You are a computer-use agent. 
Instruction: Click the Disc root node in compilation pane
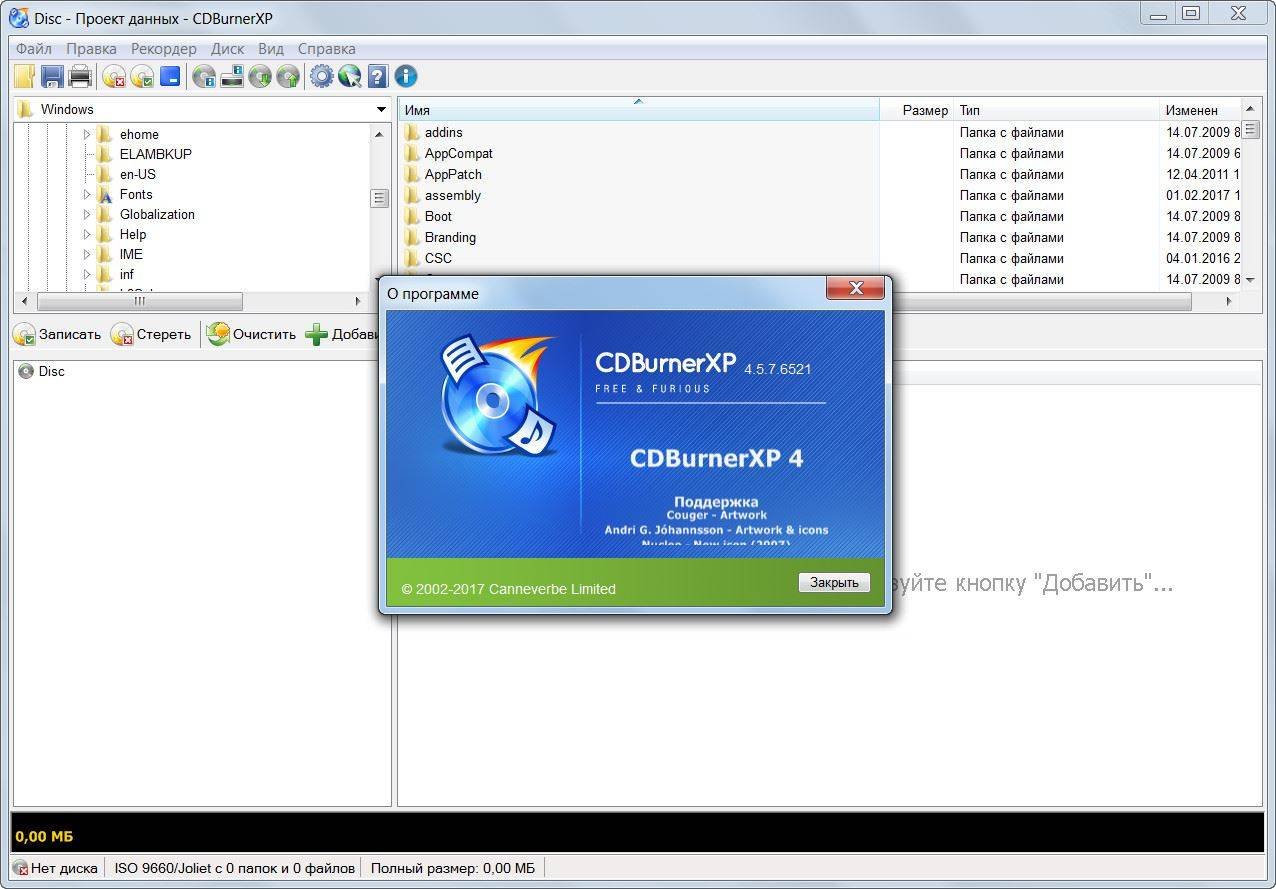coord(41,371)
